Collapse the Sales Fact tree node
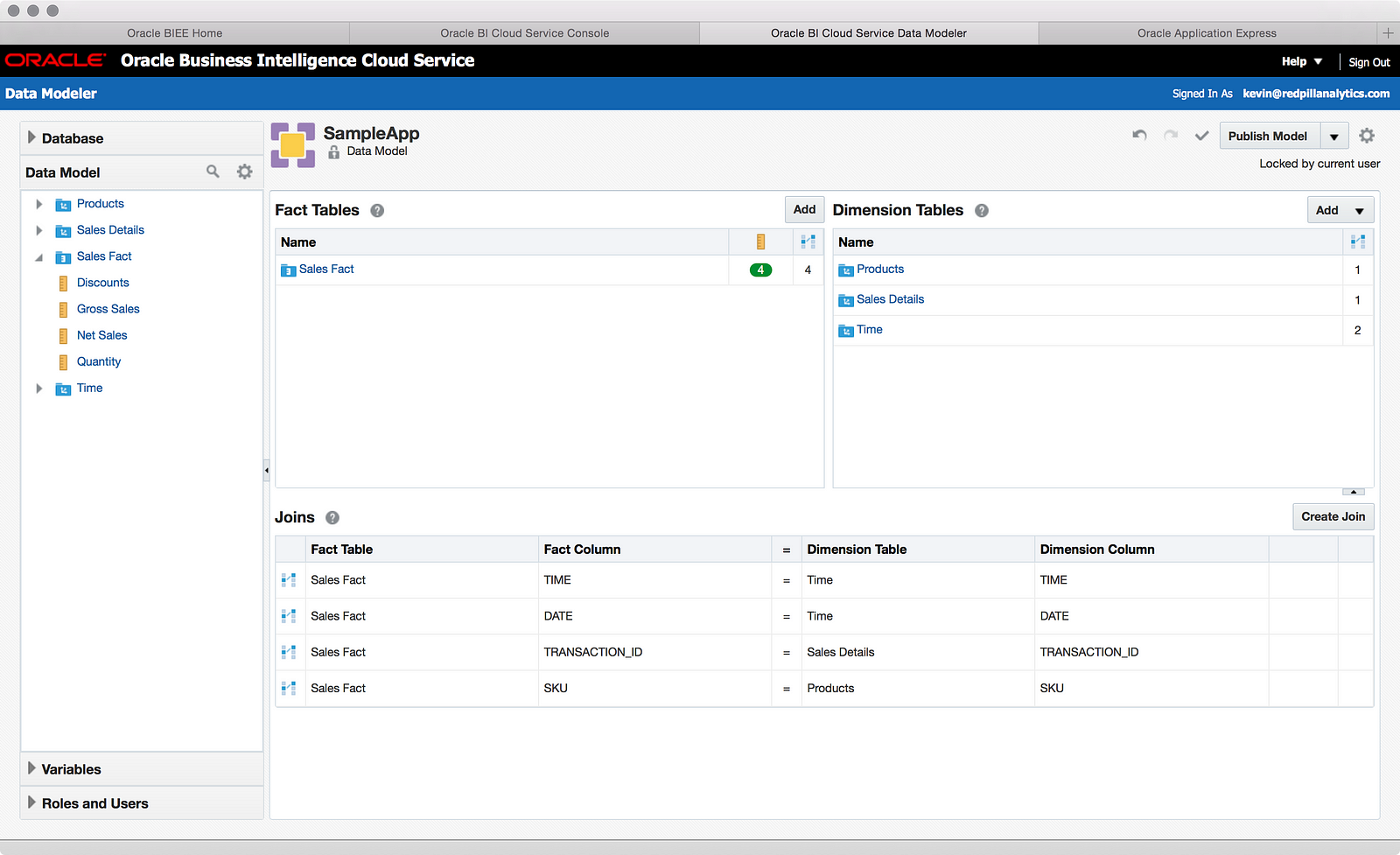The height and width of the screenshot is (855, 1400). click(x=38, y=257)
